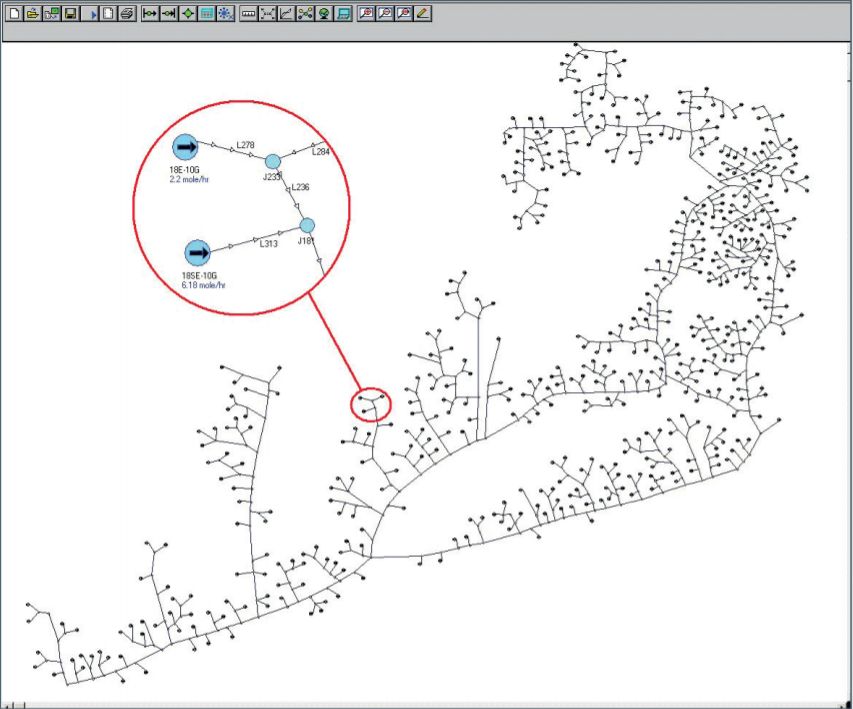Click the connected nodes network icon
853x709 pixels.
(305, 14)
